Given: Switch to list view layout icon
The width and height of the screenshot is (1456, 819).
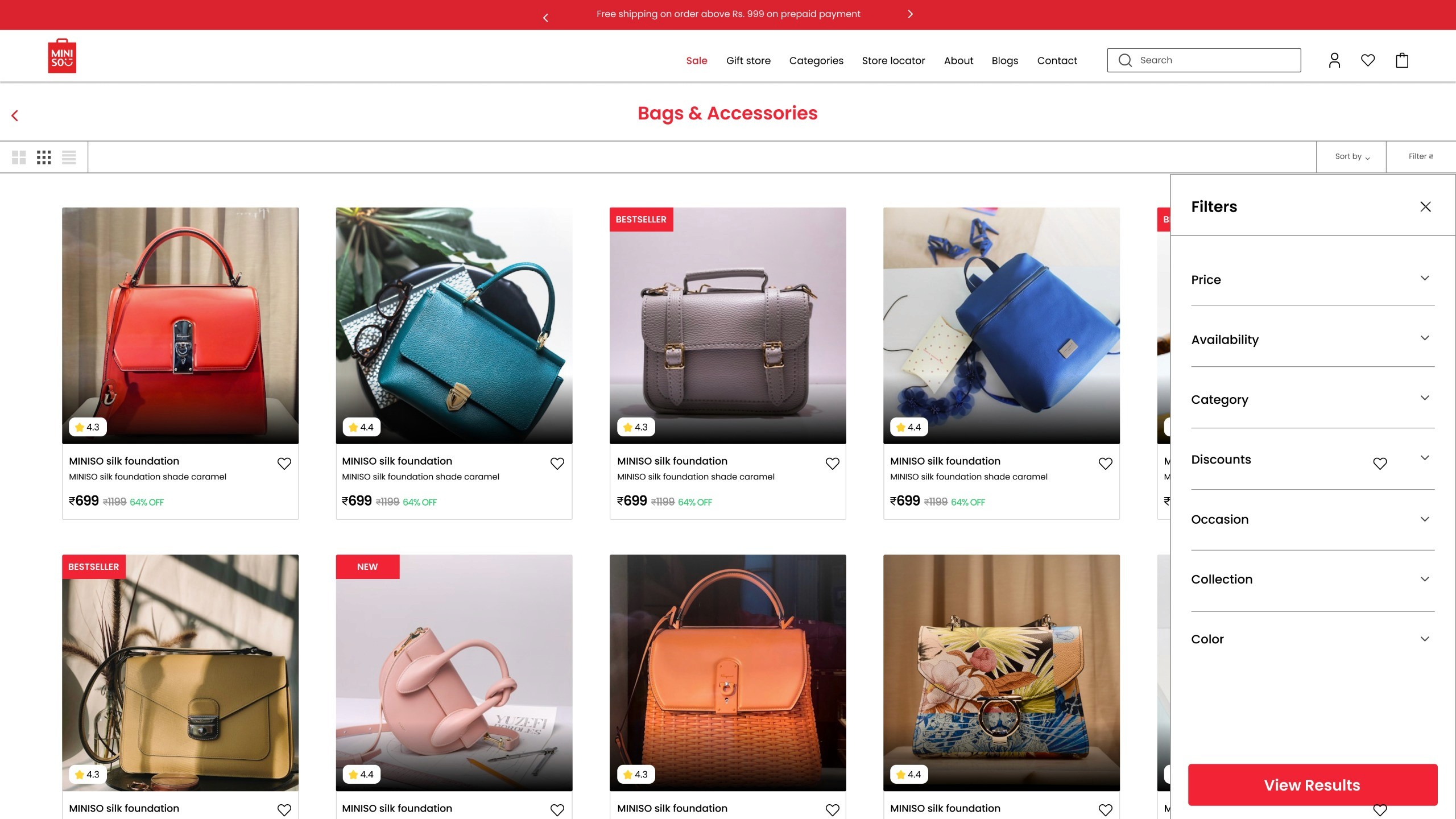Looking at the screenshot, I should pos(69,157).
